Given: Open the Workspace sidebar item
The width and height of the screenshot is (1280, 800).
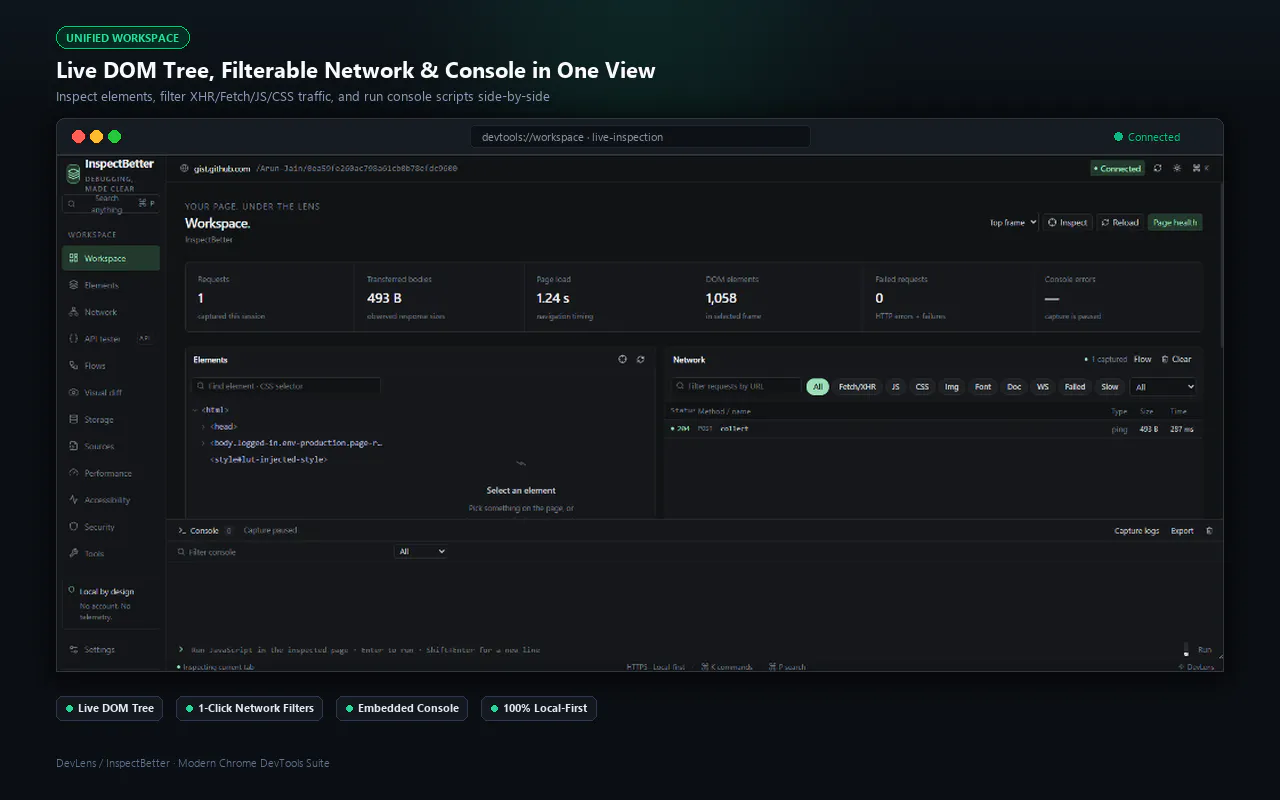Looking at the screenshot, I should (110, 258).
